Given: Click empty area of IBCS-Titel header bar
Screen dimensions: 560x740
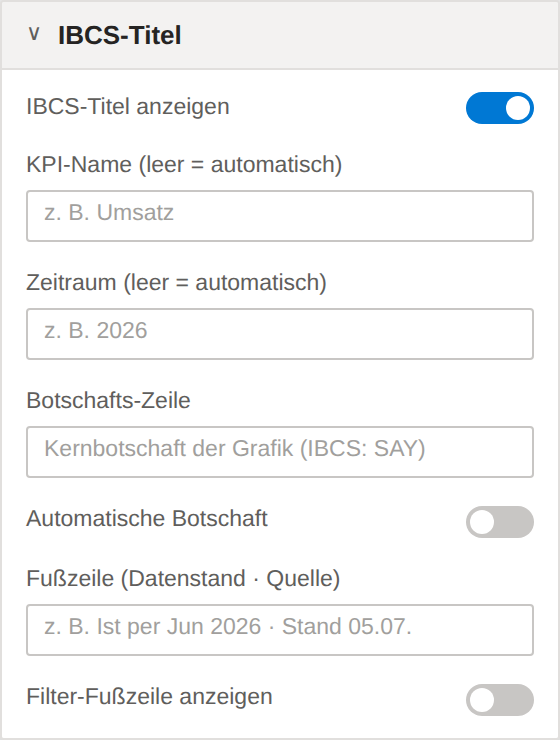Looking at the screenshot, I should (x=368, y=35).
